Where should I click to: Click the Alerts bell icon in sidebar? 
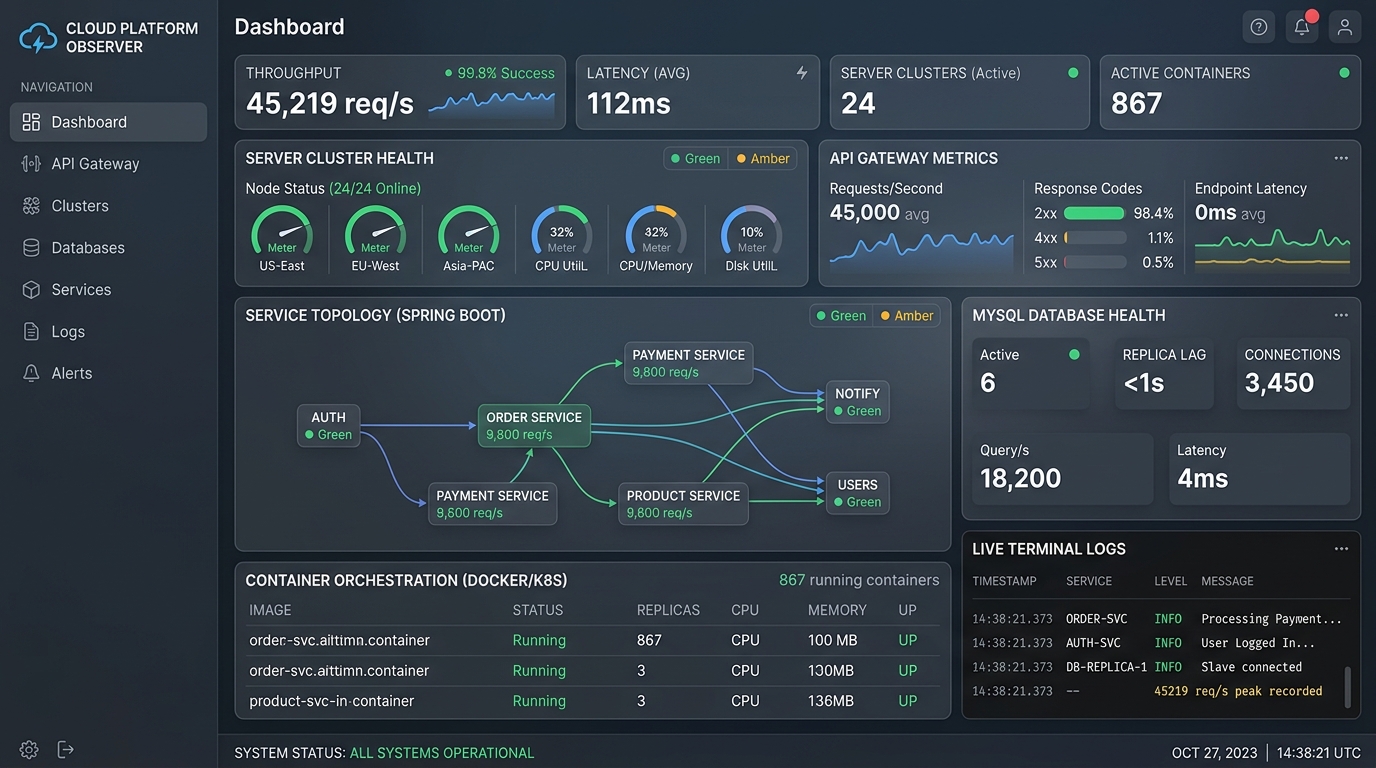tap(31, 373)
